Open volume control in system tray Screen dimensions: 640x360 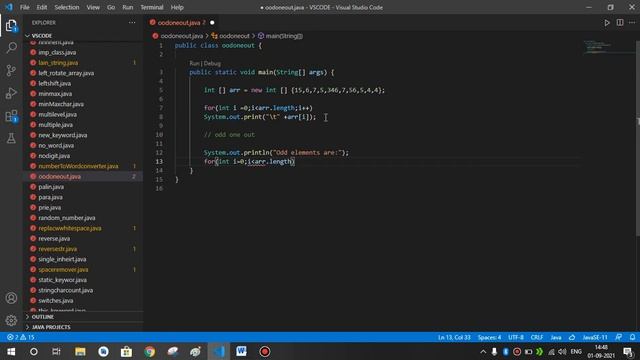tap(562, 351)
